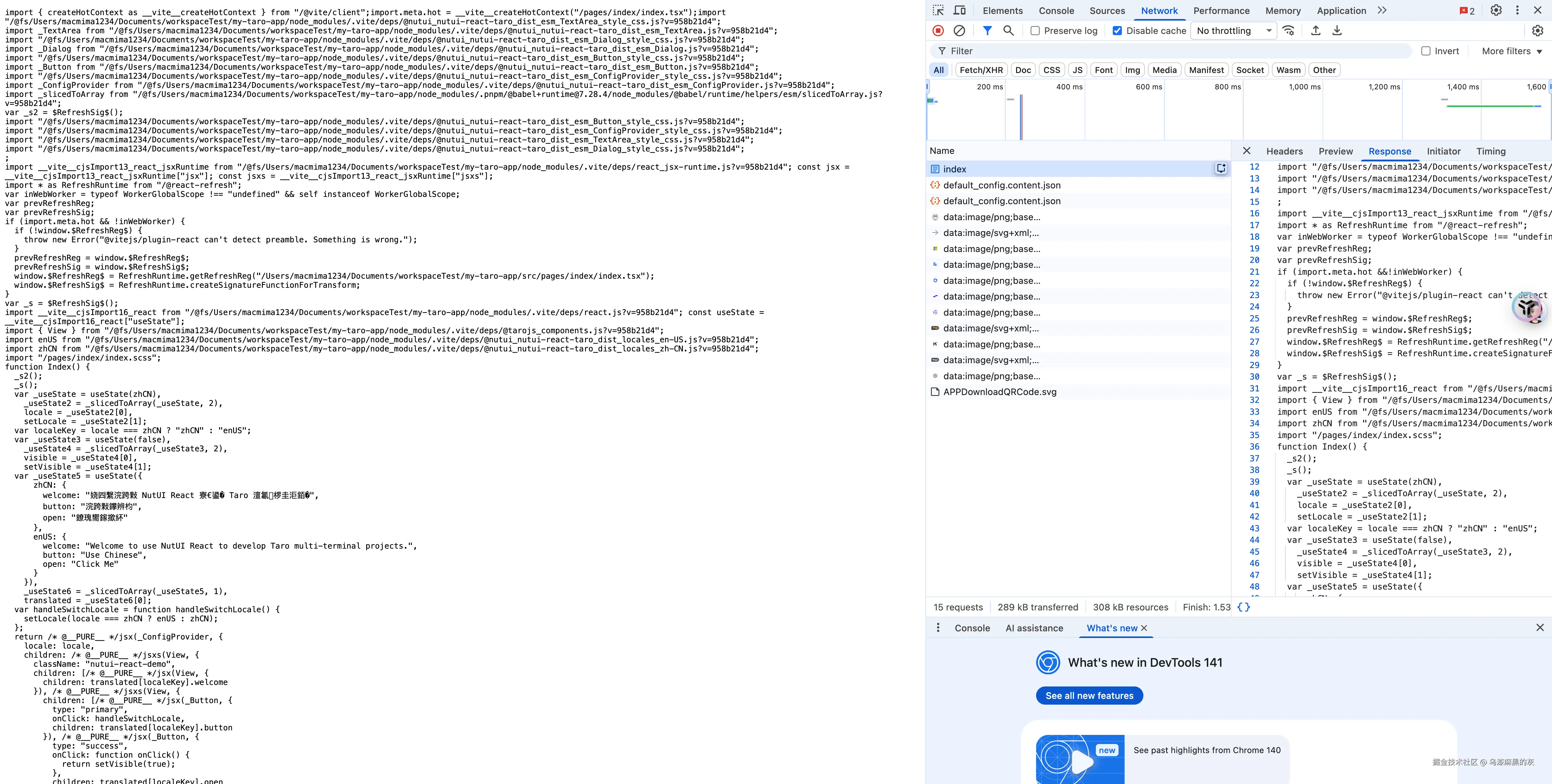Switch to the Headers tab

click(x=1284, y=152)
